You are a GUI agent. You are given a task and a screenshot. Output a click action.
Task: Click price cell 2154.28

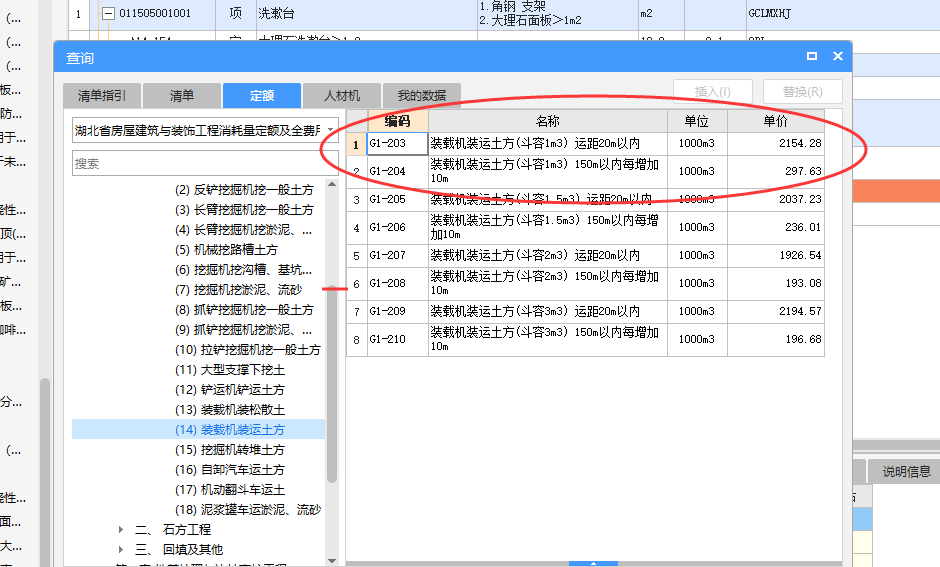[776, 144]
